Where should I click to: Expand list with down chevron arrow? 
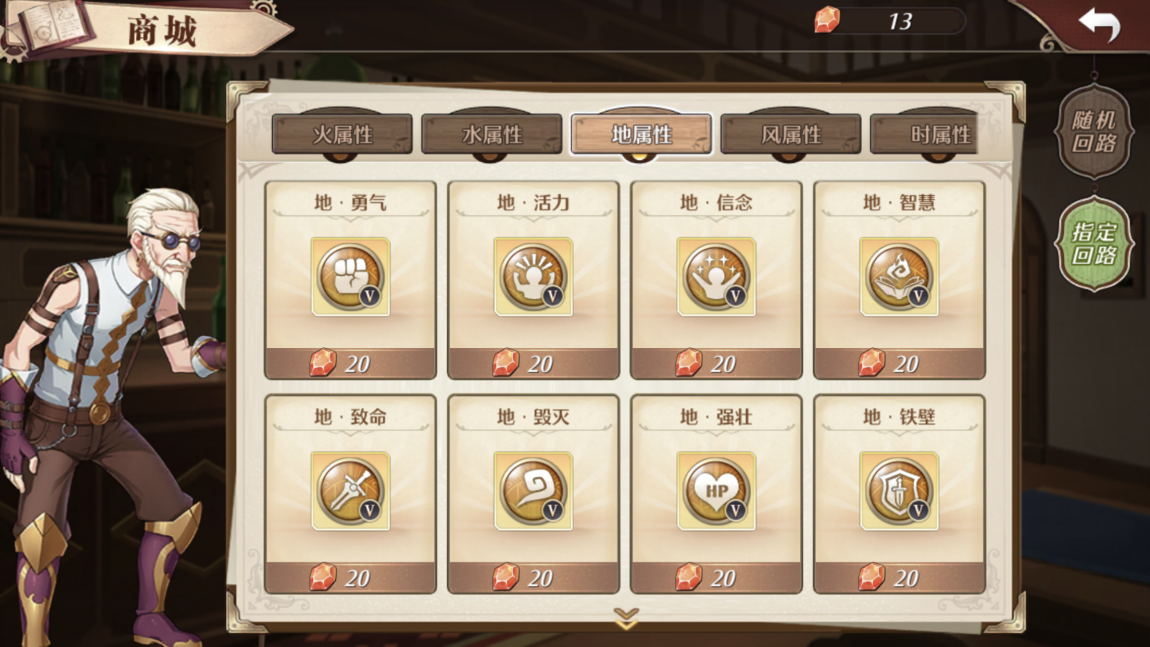[x=626, y=618]
